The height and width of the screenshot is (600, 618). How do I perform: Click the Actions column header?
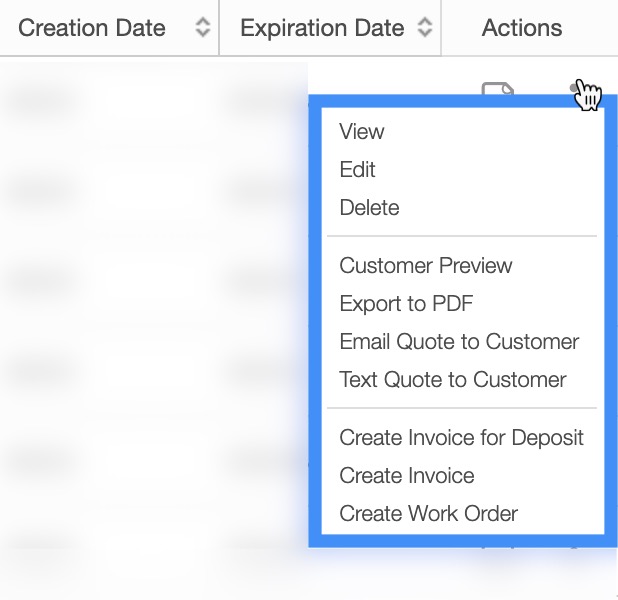[x=522, y=28]
